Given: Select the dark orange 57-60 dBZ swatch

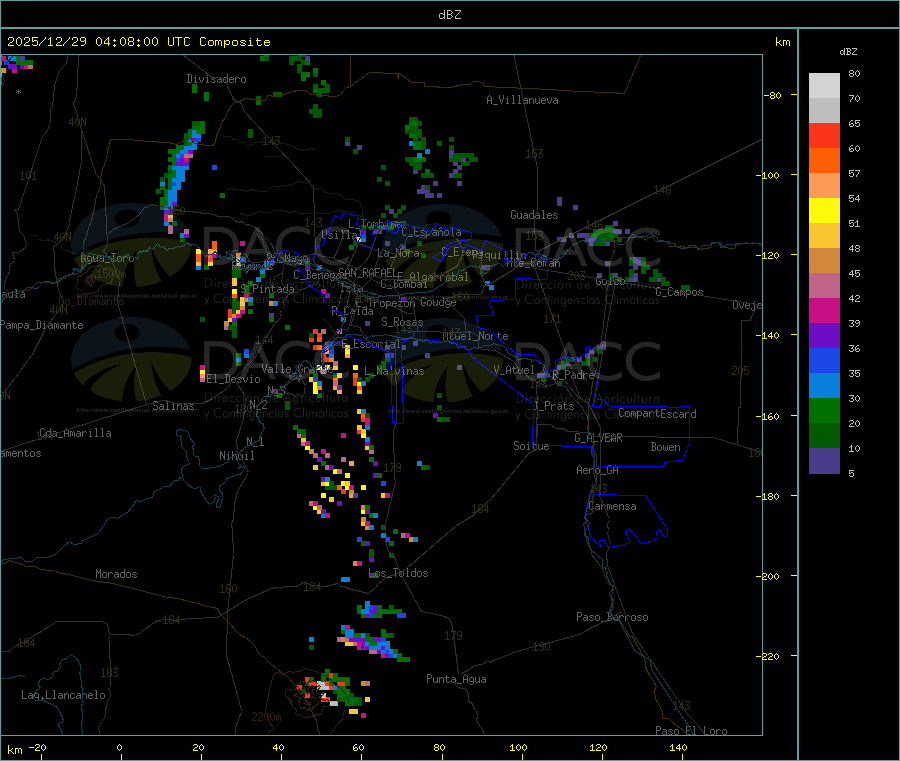Looking at the screenshot, I should pyautogui.click(x=824, y=161).
